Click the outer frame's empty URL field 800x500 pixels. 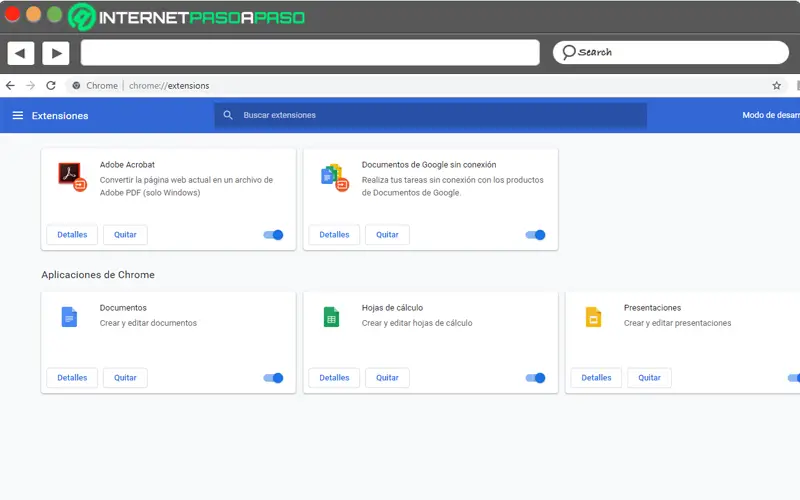click(x=310, y=53)
